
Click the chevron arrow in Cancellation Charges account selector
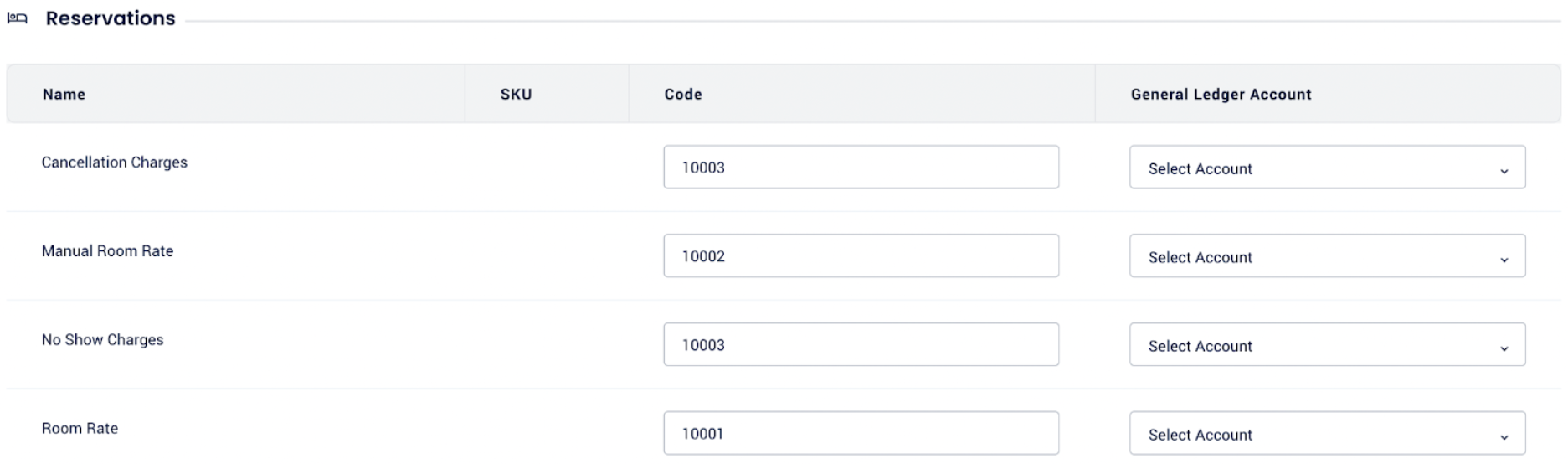(1504, 170)
